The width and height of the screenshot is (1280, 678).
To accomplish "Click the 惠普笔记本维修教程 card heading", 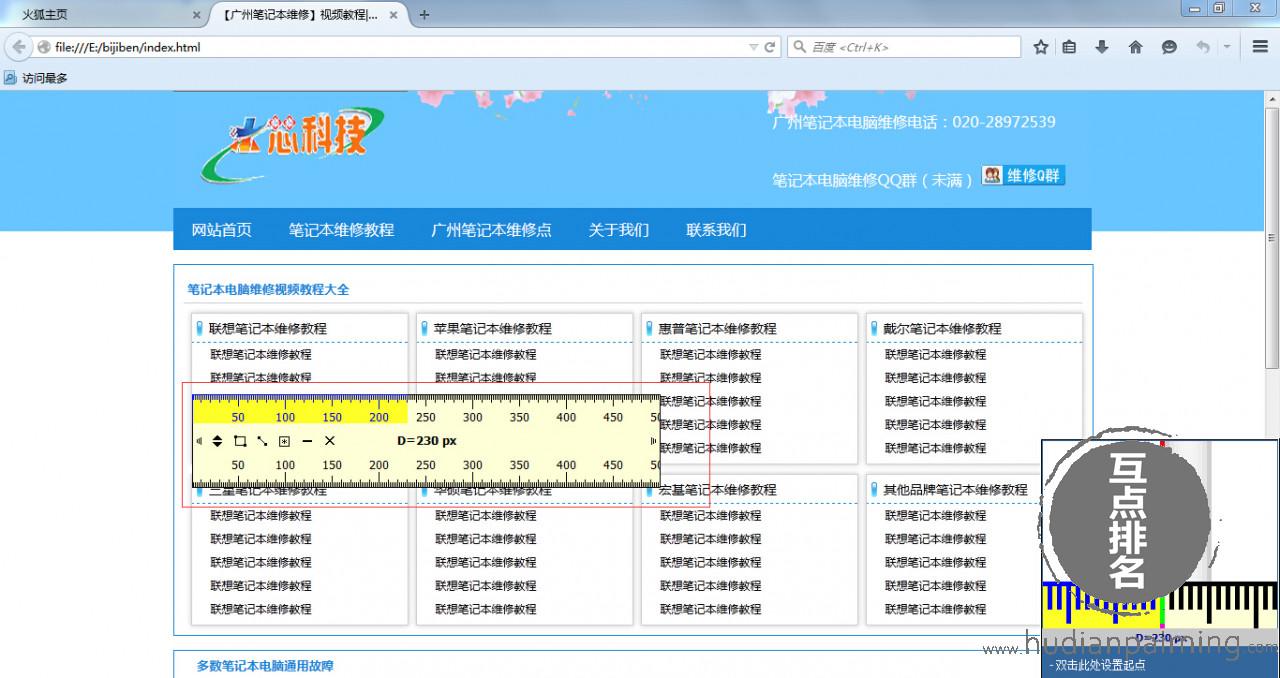I will [717, 329].
